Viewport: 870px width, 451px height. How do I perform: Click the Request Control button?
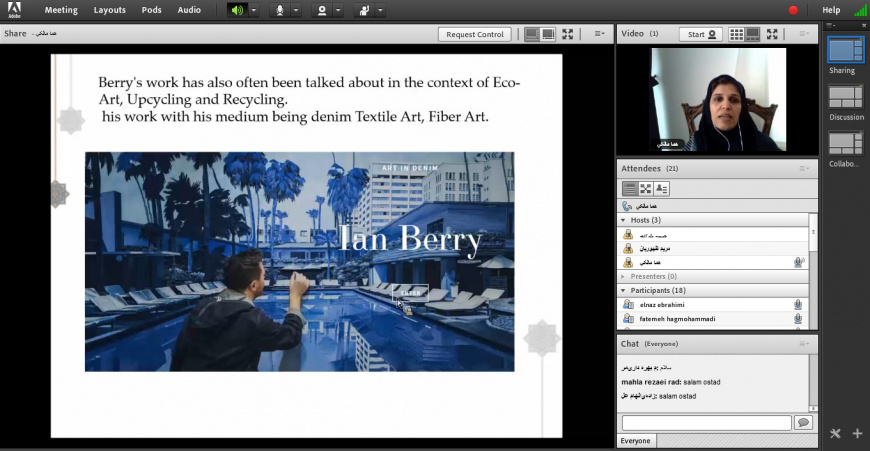tap(475, 34)
